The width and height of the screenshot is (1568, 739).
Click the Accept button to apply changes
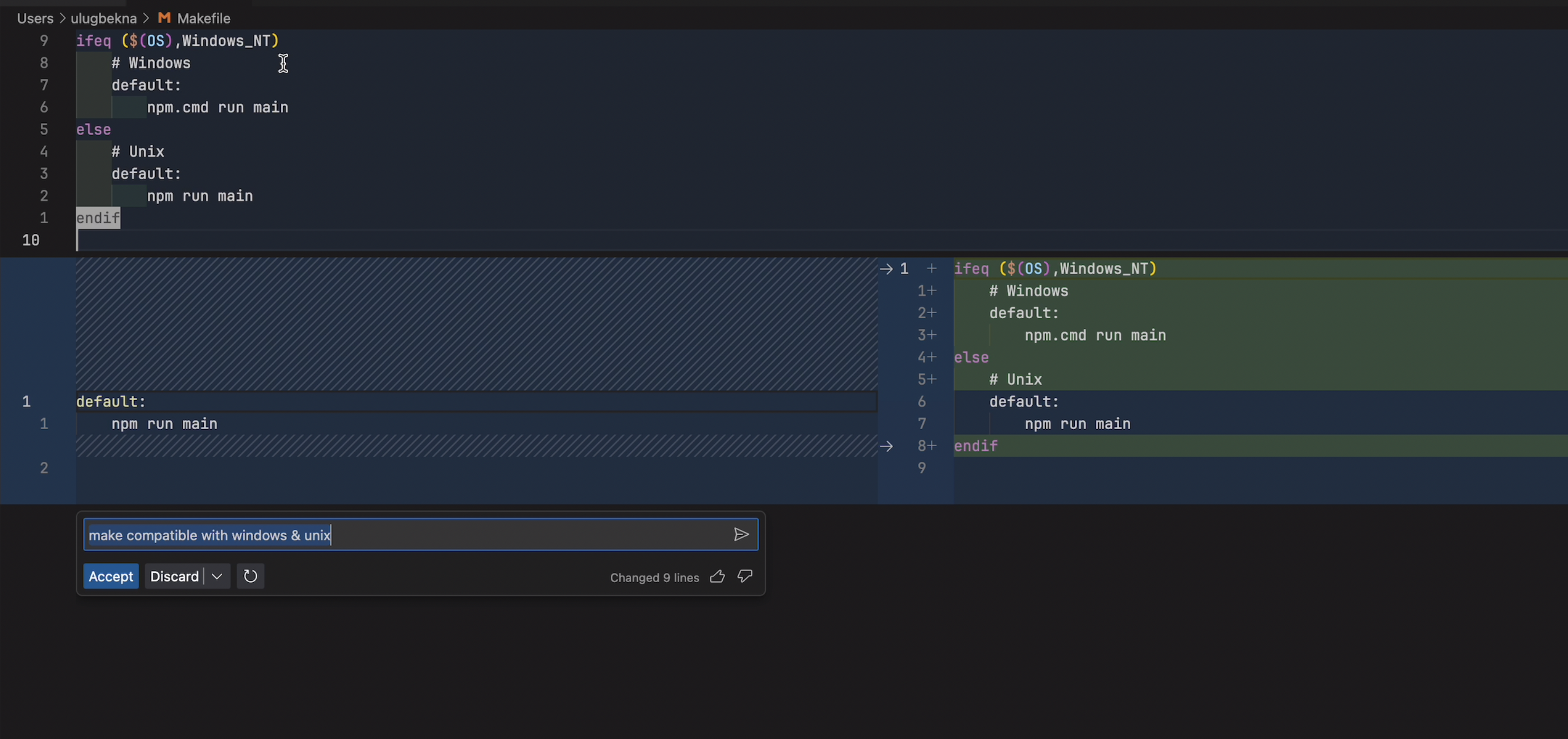[x=111, y=576]
